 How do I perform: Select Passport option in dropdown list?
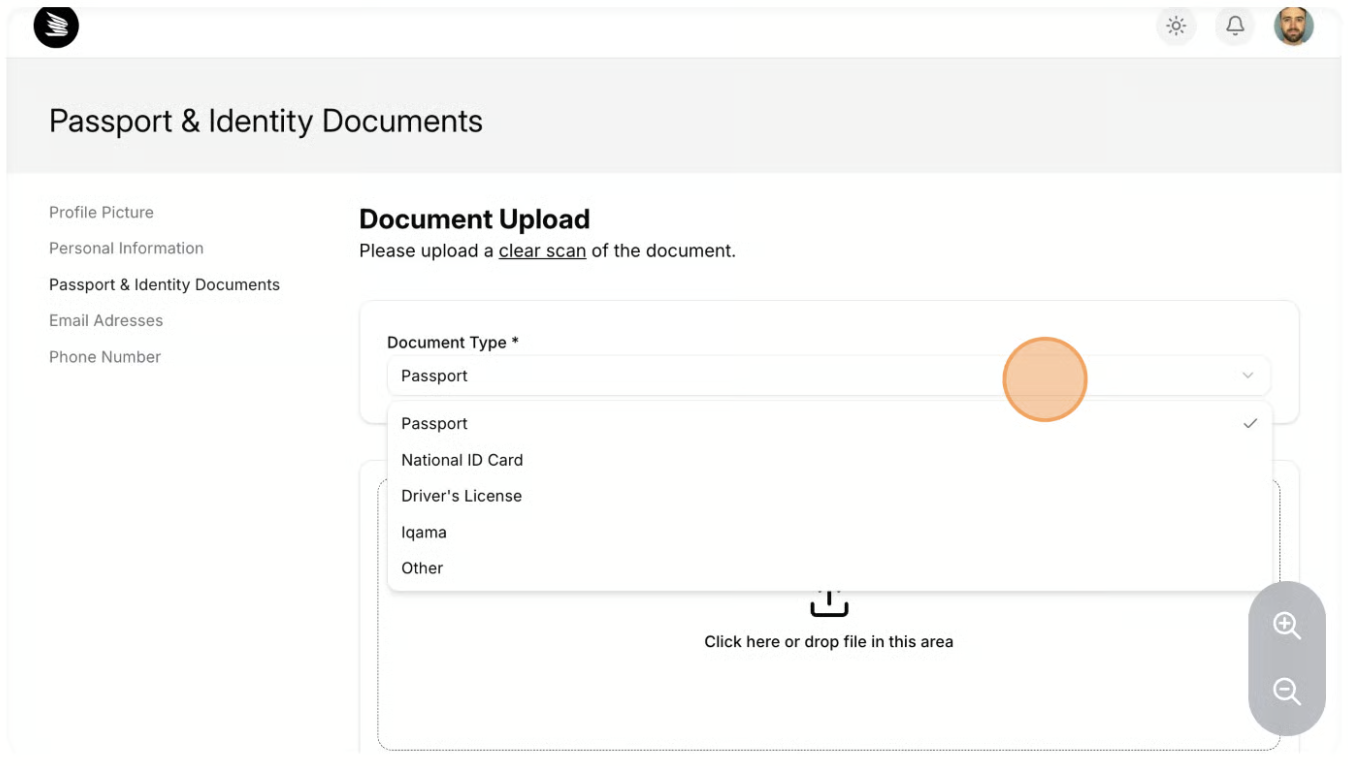434,424
